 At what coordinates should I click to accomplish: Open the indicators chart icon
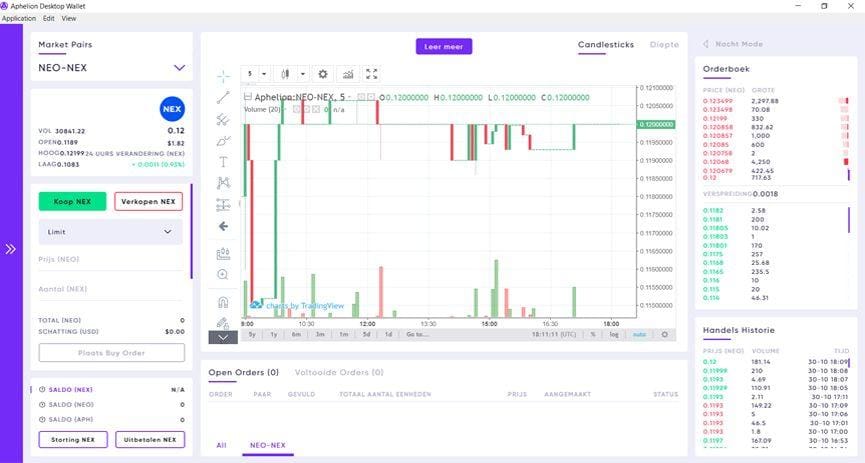pos(348,74)
